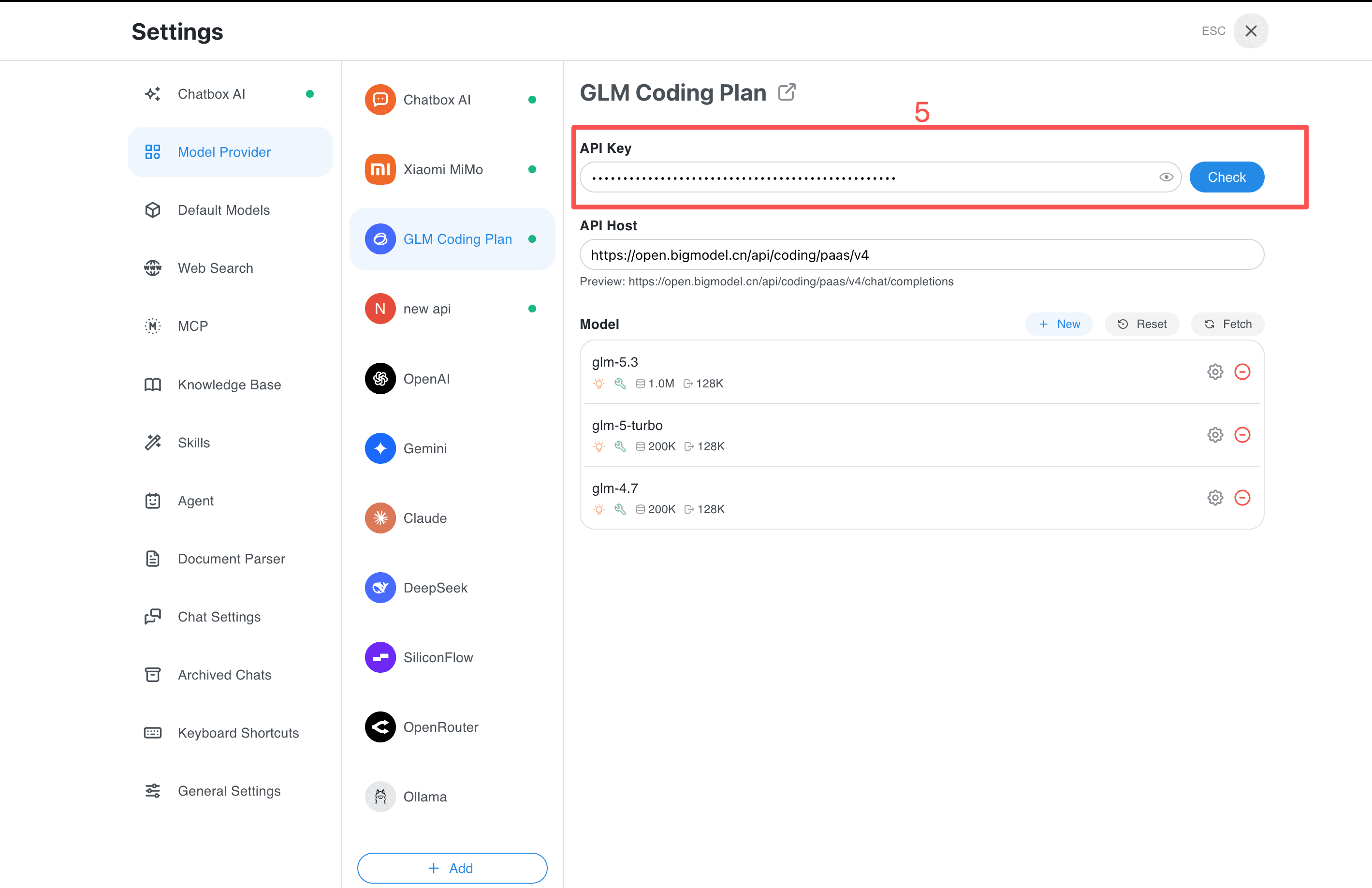Click the Model Provider grid icon
Viewport: 1372px width, 888px height.
153,152
